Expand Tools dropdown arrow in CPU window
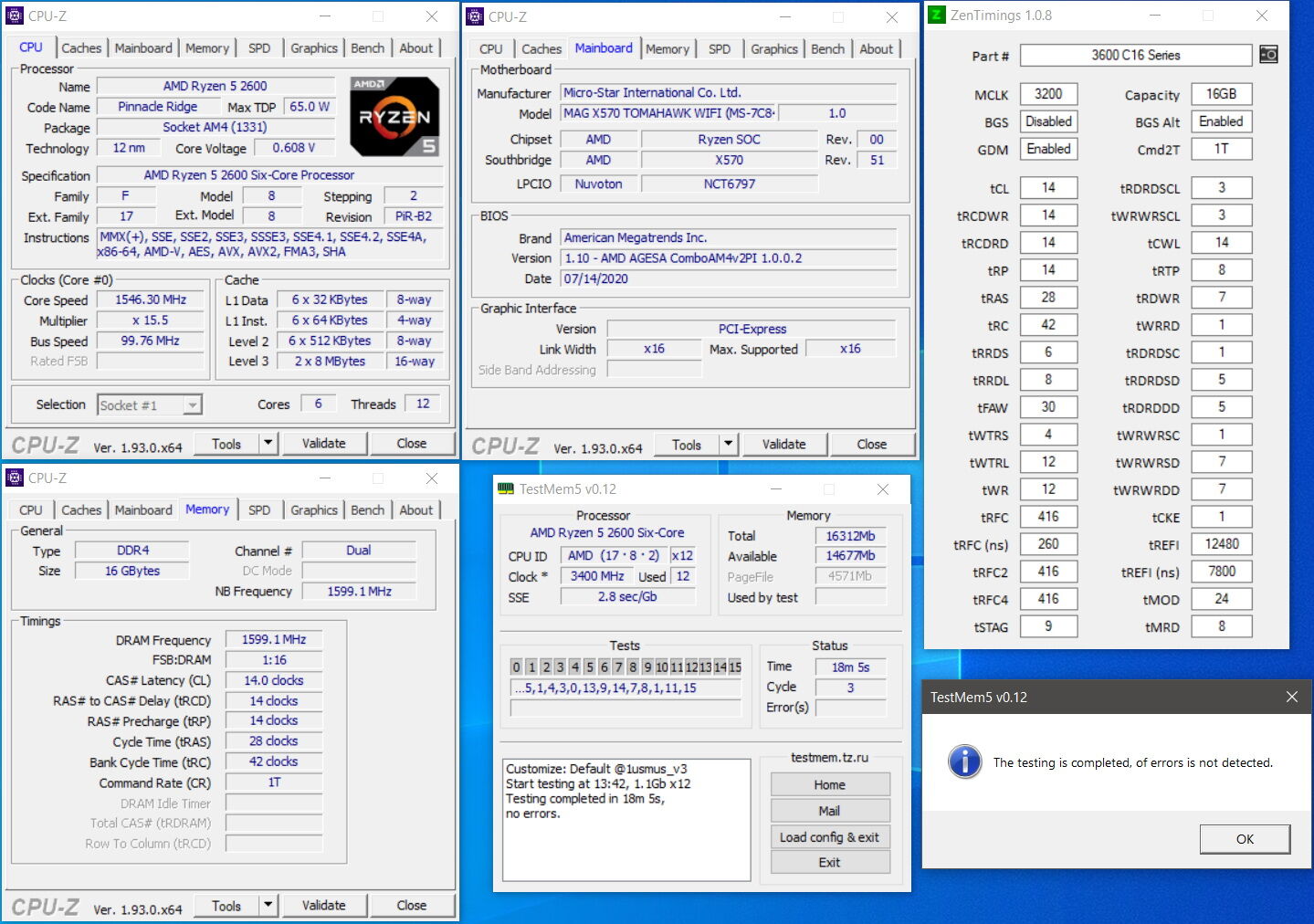 (x=268, y=444)
